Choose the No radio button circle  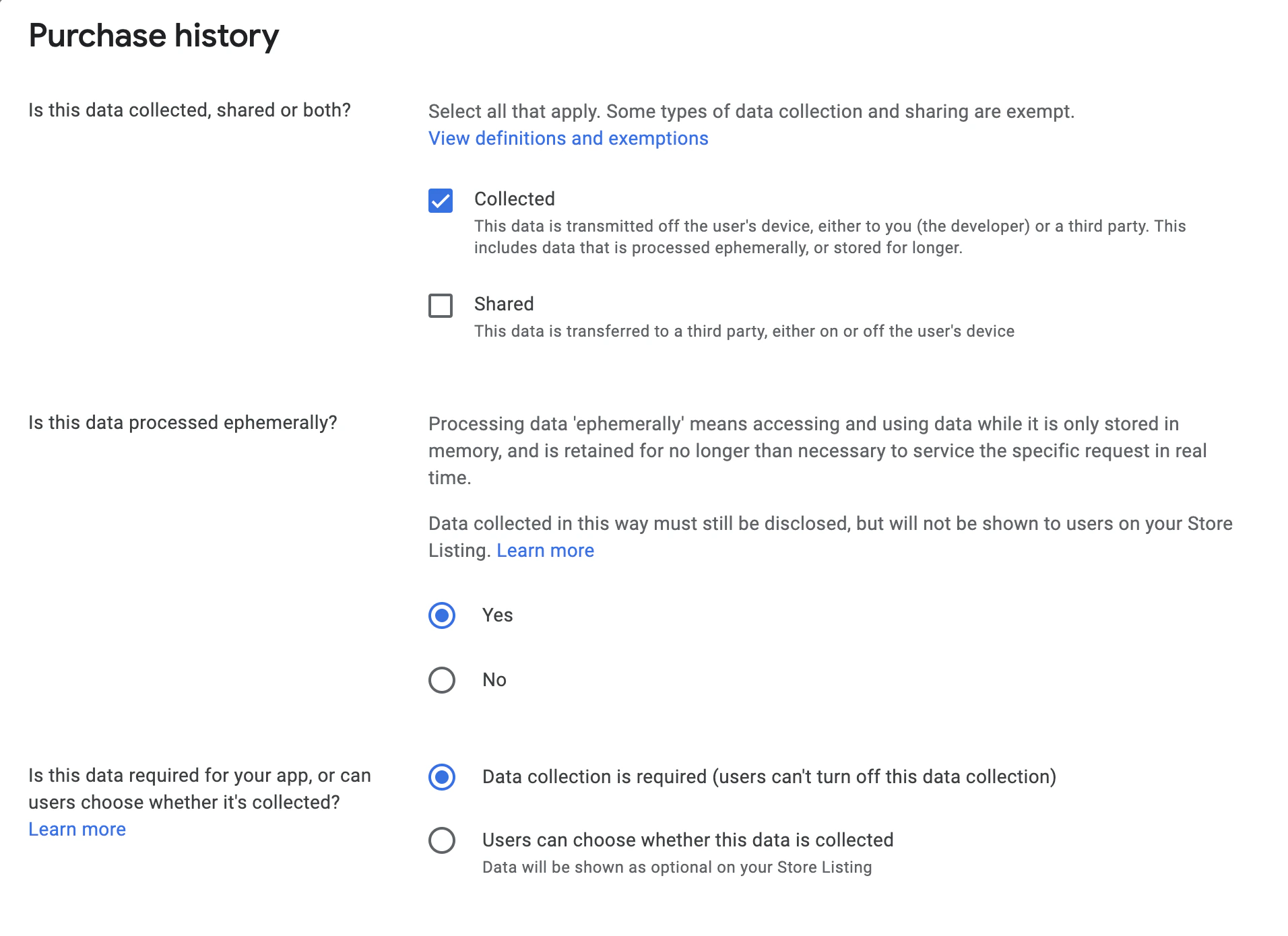coord(442,680)
